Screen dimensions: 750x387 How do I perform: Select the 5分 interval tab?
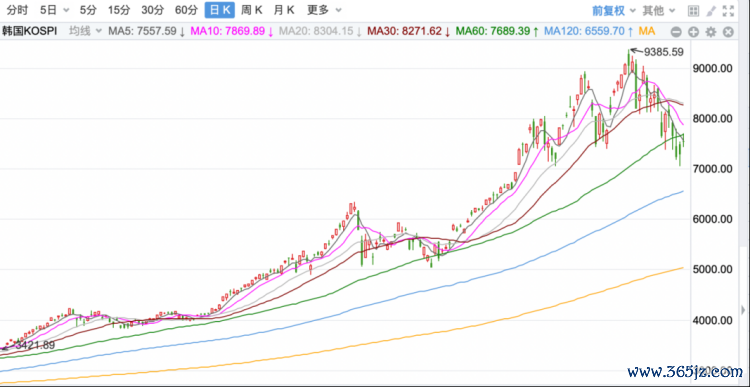(x=88, y=10)
